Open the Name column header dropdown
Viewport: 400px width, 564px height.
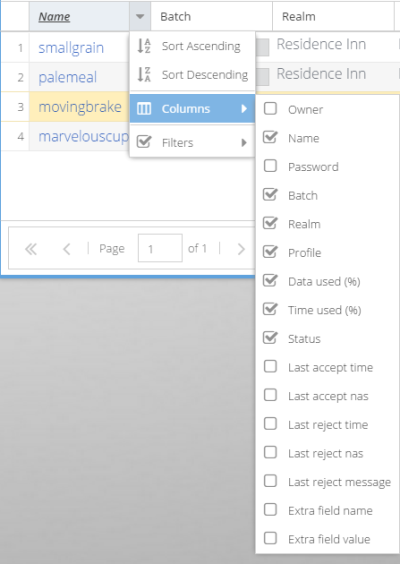pyautogui.click(x=140, y=17)
